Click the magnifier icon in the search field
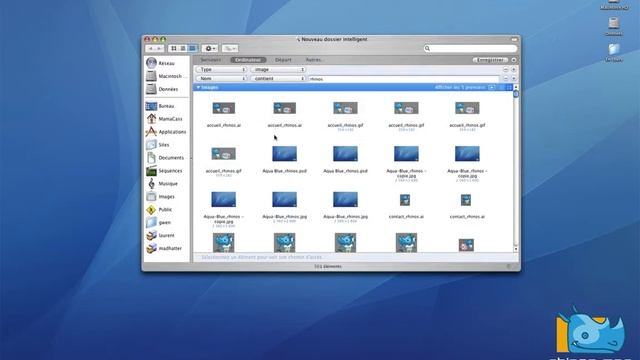The width and height of the screenshot is (640, 360). [427, 49]
